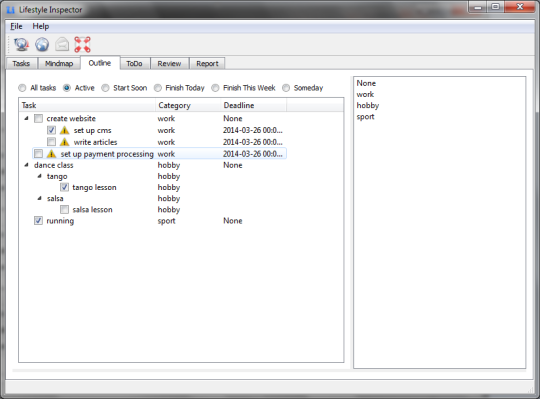Viewport: 540px width, 399px height.
Task: Click warning icon on write articles row
Action: click(x=64, y=142)
